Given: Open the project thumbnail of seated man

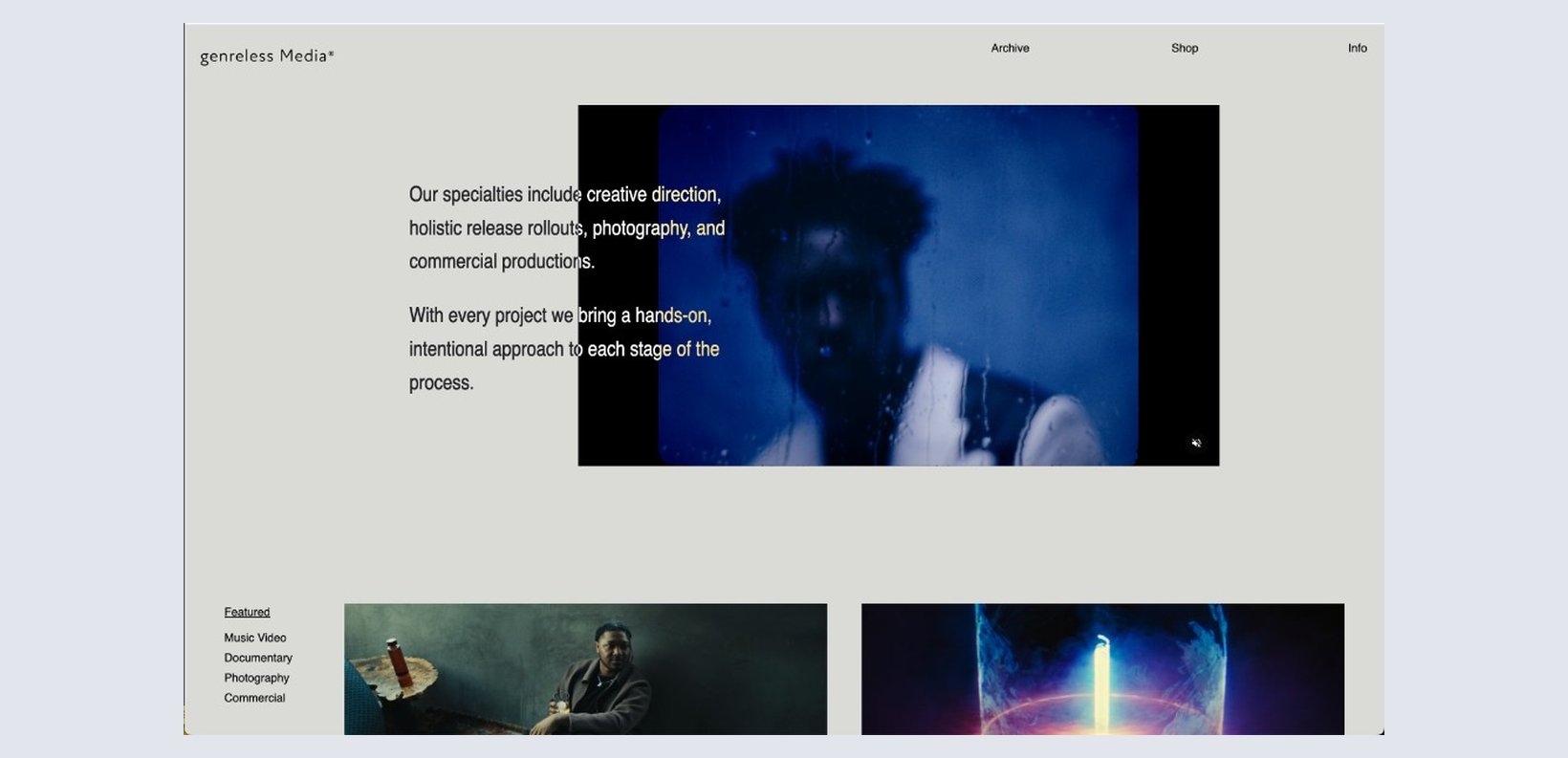Looking at the screenshot, I should click(585, 669).
